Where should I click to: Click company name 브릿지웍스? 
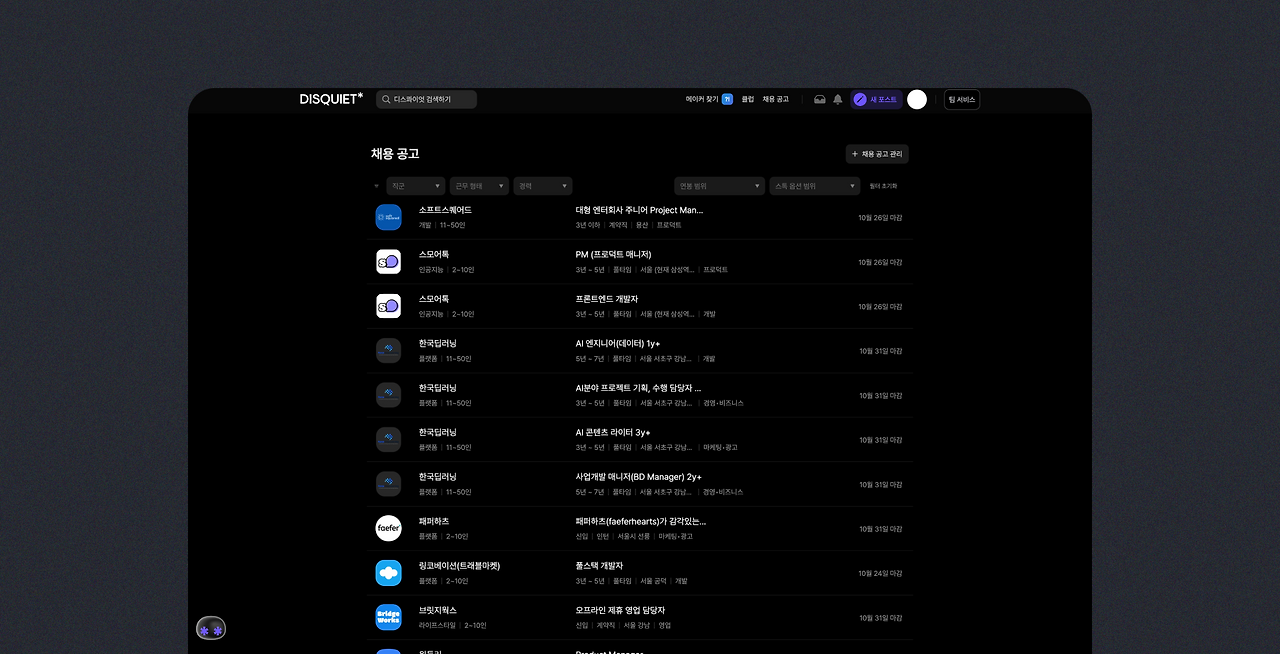438,610
